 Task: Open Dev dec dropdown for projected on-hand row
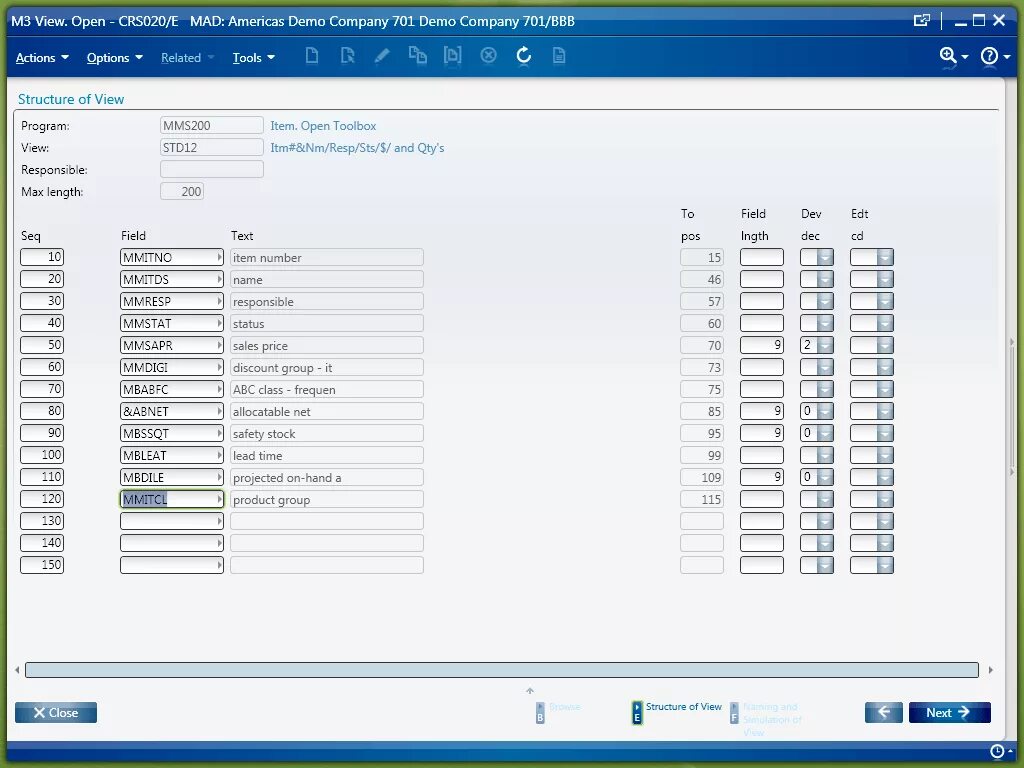tap(825, 477)
